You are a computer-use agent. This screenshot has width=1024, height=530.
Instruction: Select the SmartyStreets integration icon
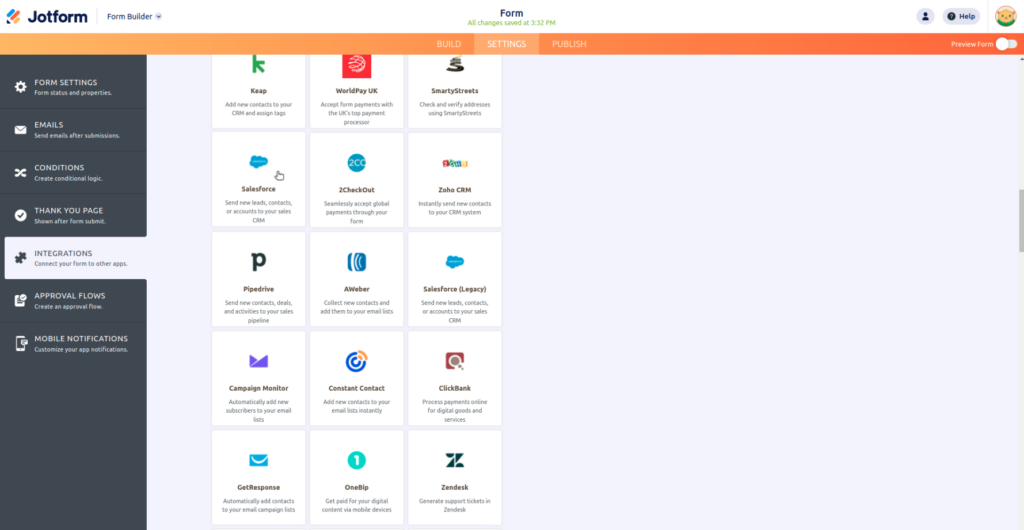[455, 63]
